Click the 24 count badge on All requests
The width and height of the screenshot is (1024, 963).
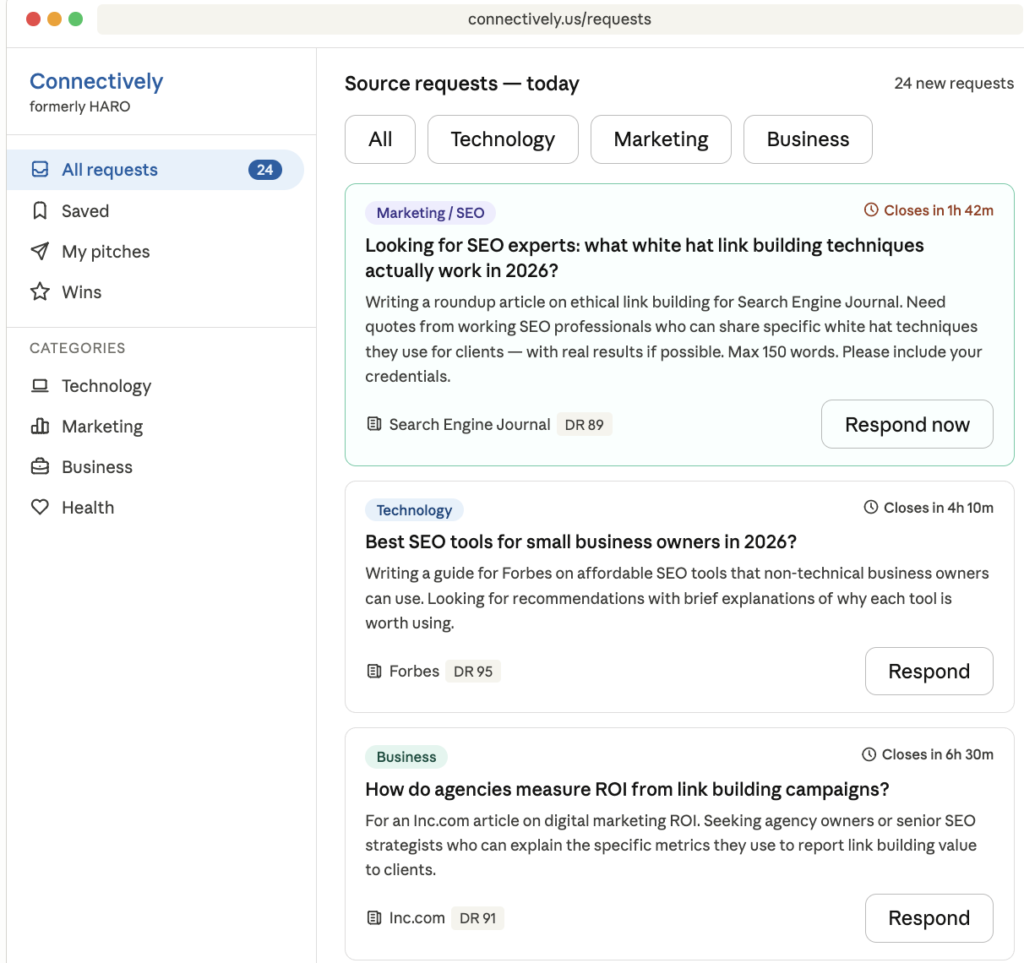(x=264, y=170)
